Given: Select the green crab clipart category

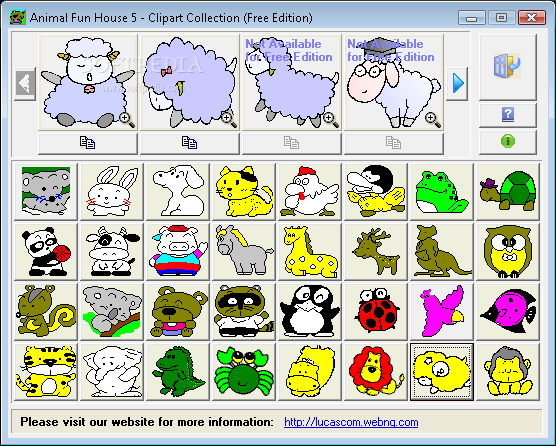Looking at the screenshot, I should [244, 372].
